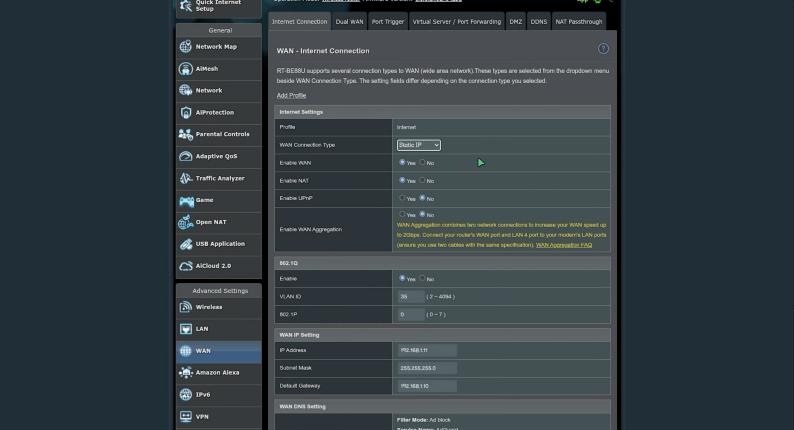
Task: Open Quick Internet Setup icon
Action: click(186, 6)
